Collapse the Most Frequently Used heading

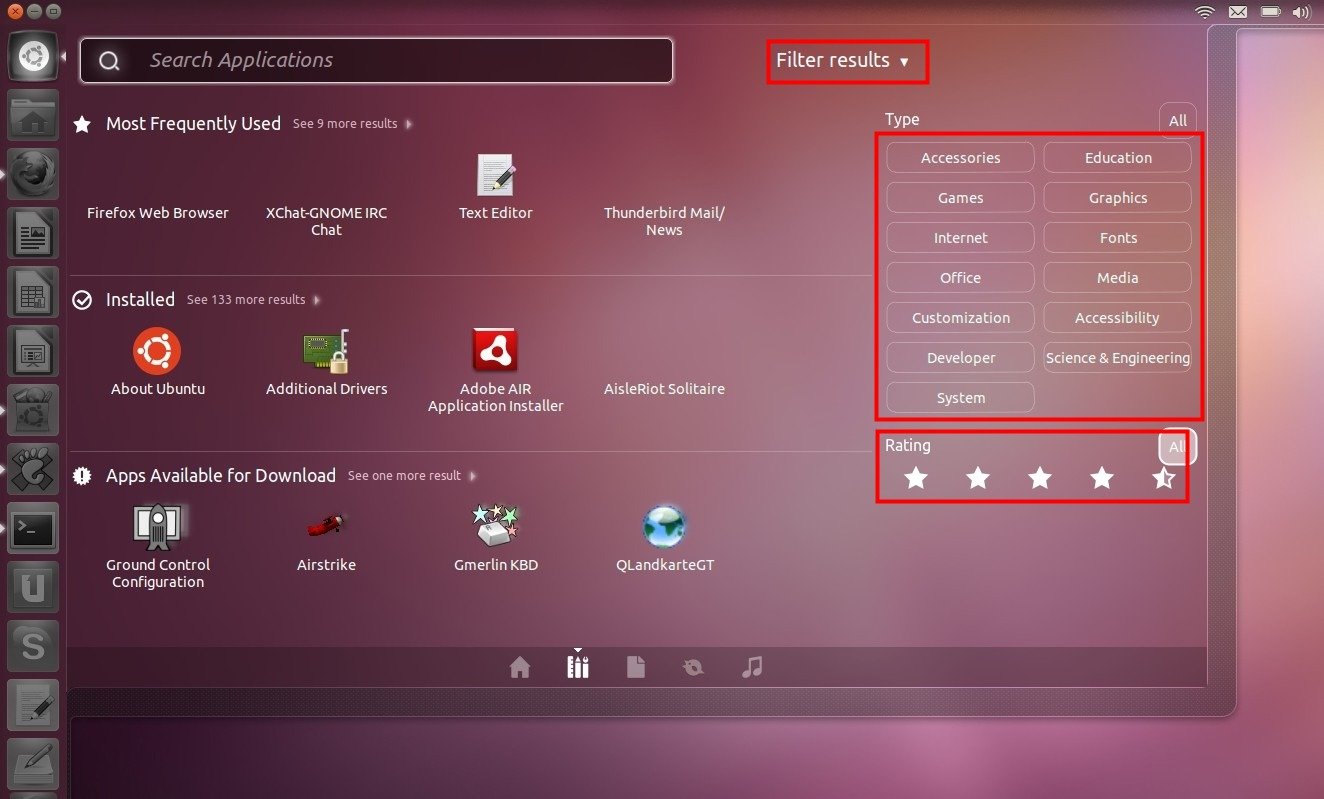pos(193,124)
